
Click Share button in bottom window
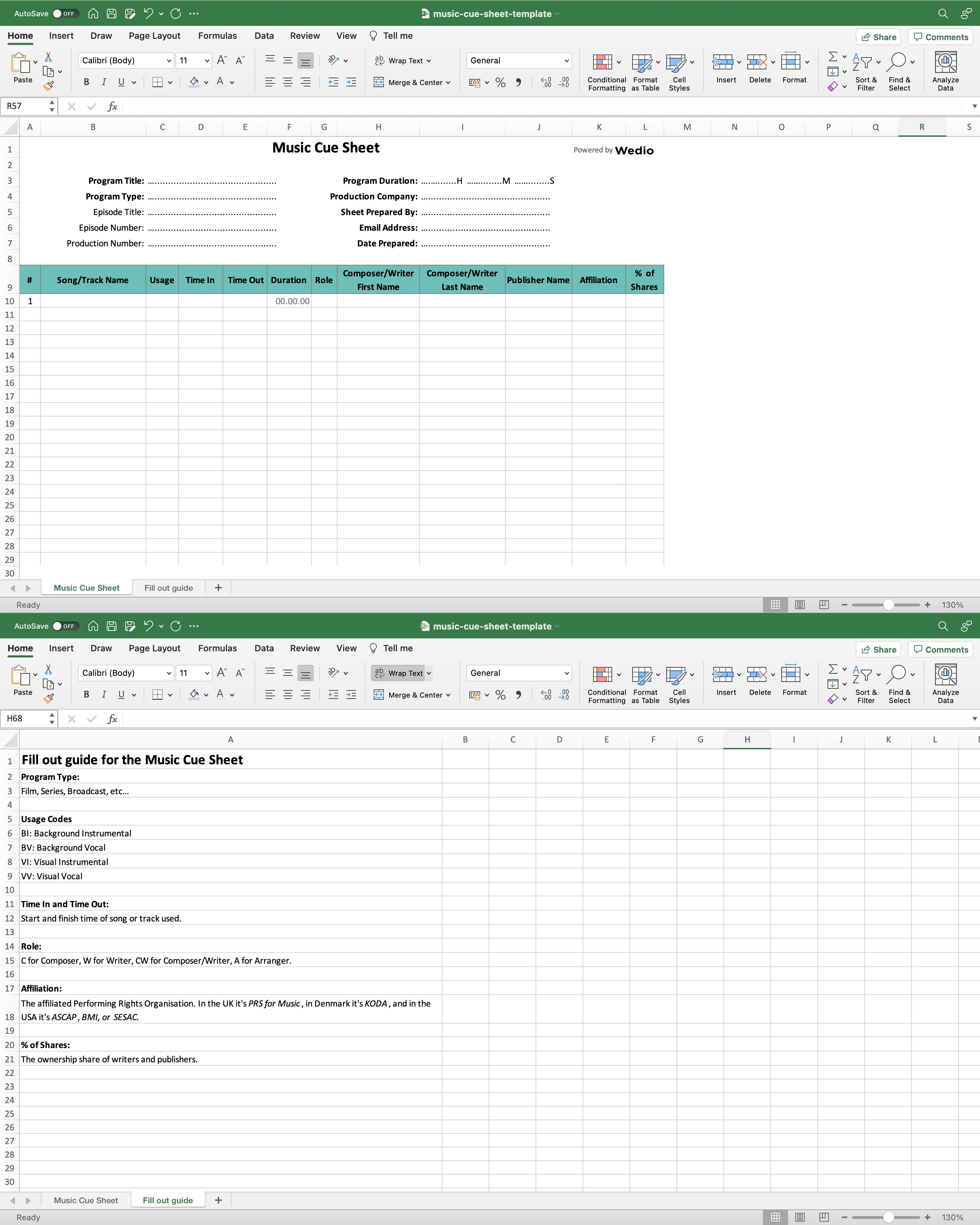click(x=878, y=650)
